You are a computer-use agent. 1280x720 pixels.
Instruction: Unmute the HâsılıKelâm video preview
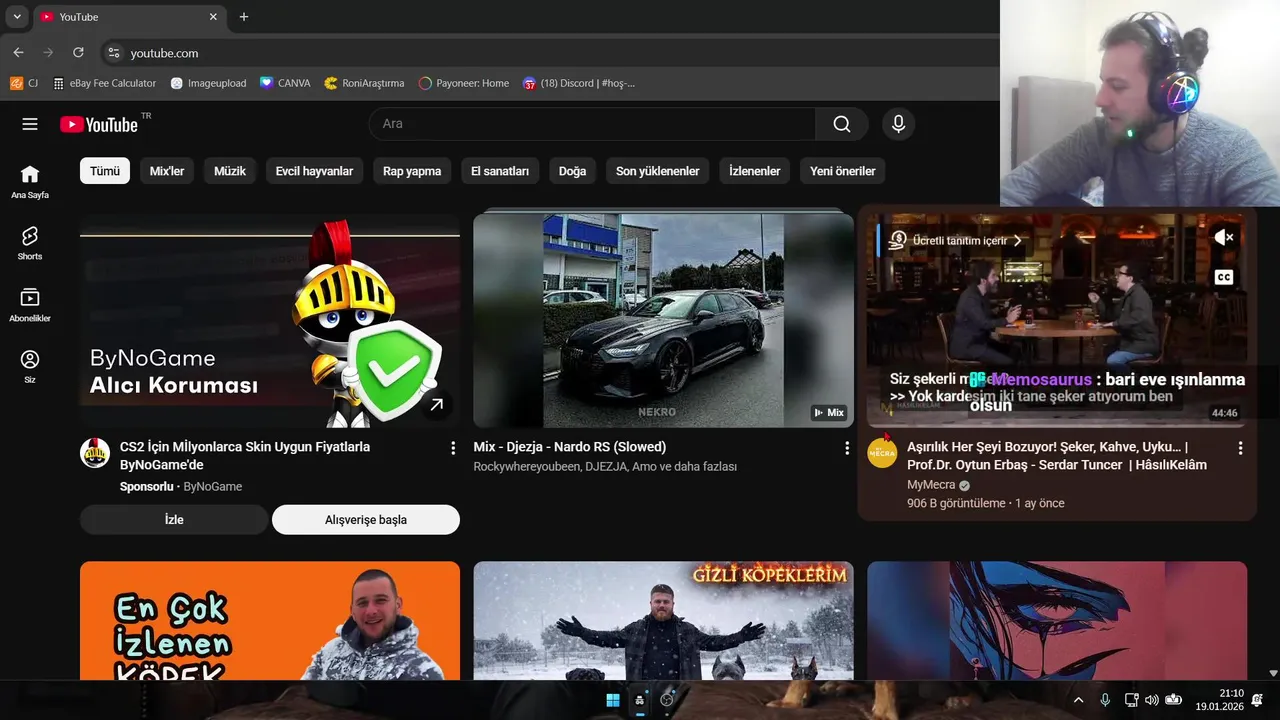(1224, 237)
